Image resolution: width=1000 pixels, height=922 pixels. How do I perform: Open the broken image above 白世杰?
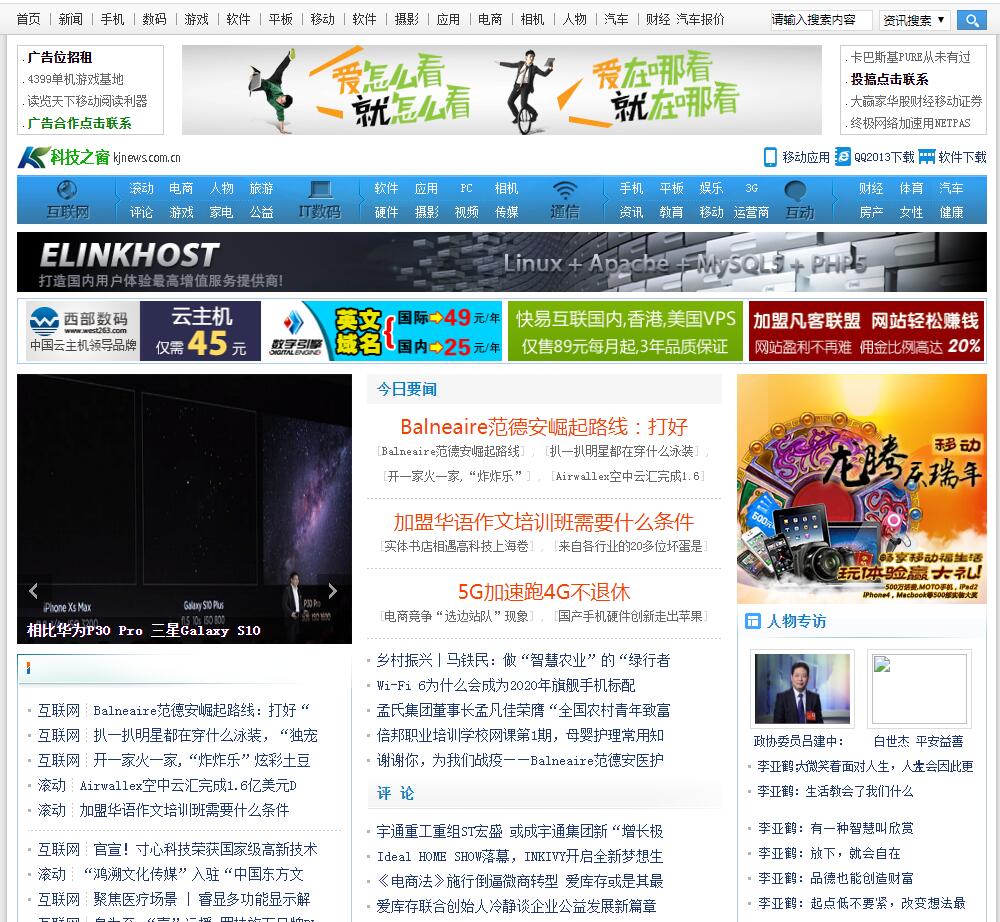click(x=919, y=689)
